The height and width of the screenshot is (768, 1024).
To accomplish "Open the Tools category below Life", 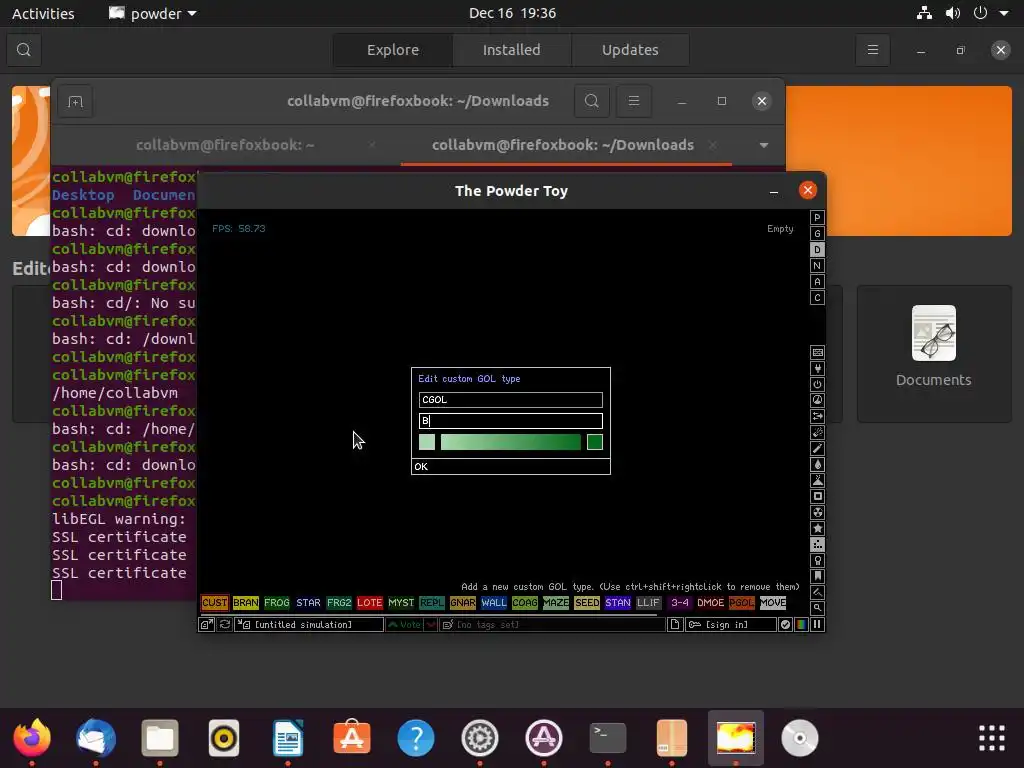I will [x=817, y=560].
